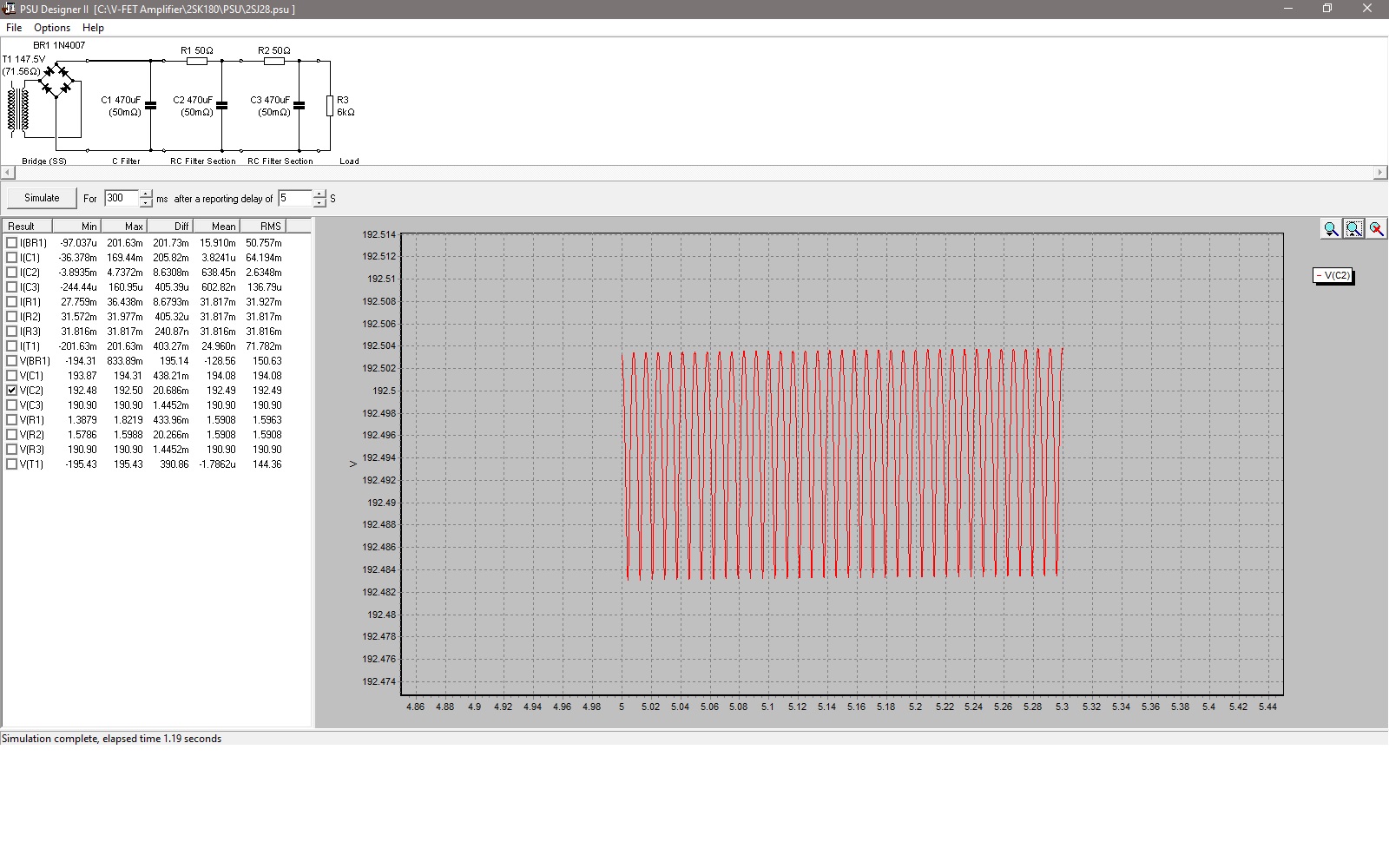Decrease simulation duration with down spinner

click(146, 203)
